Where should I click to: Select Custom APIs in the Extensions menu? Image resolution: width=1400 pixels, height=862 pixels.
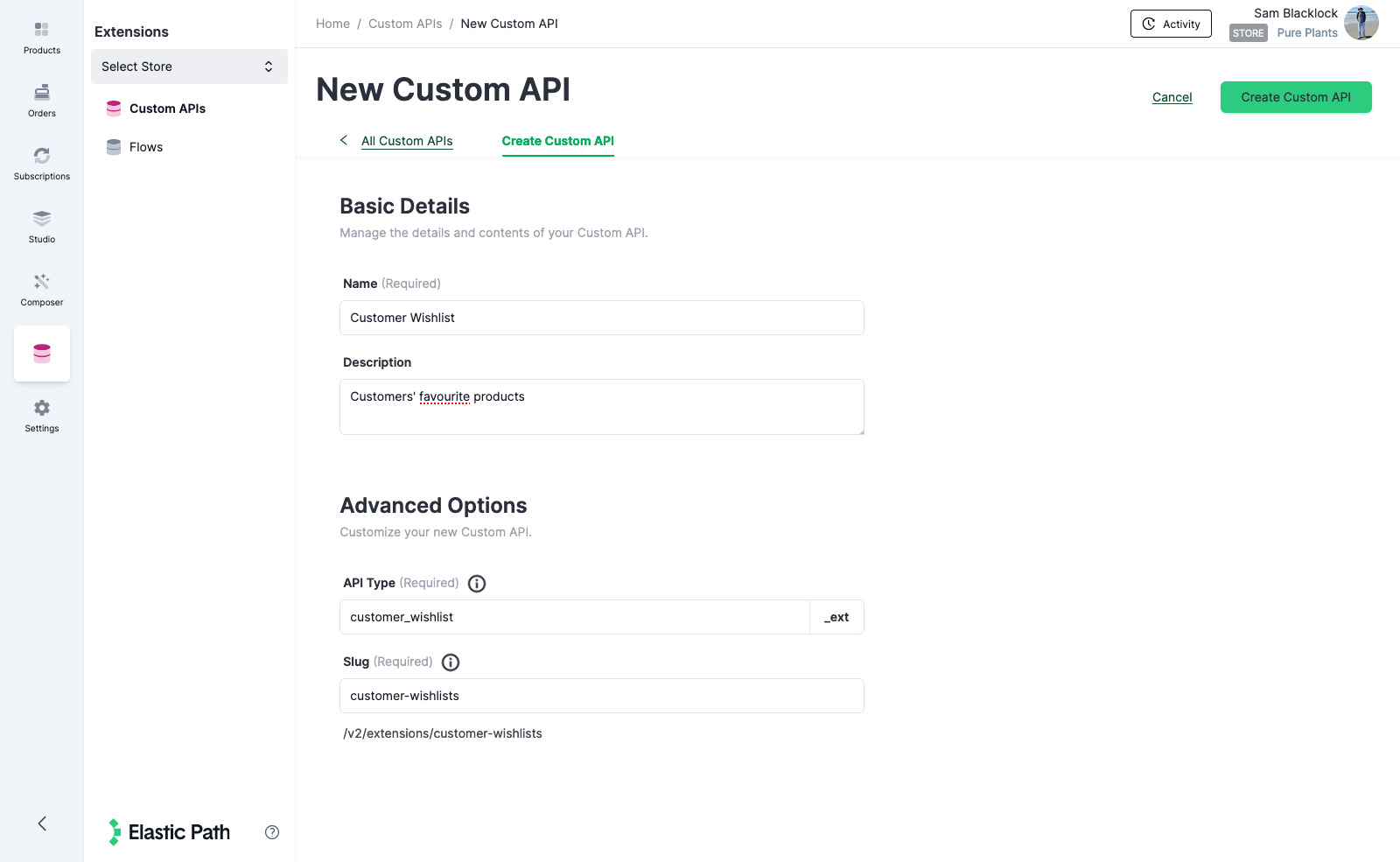coord(167,109)
